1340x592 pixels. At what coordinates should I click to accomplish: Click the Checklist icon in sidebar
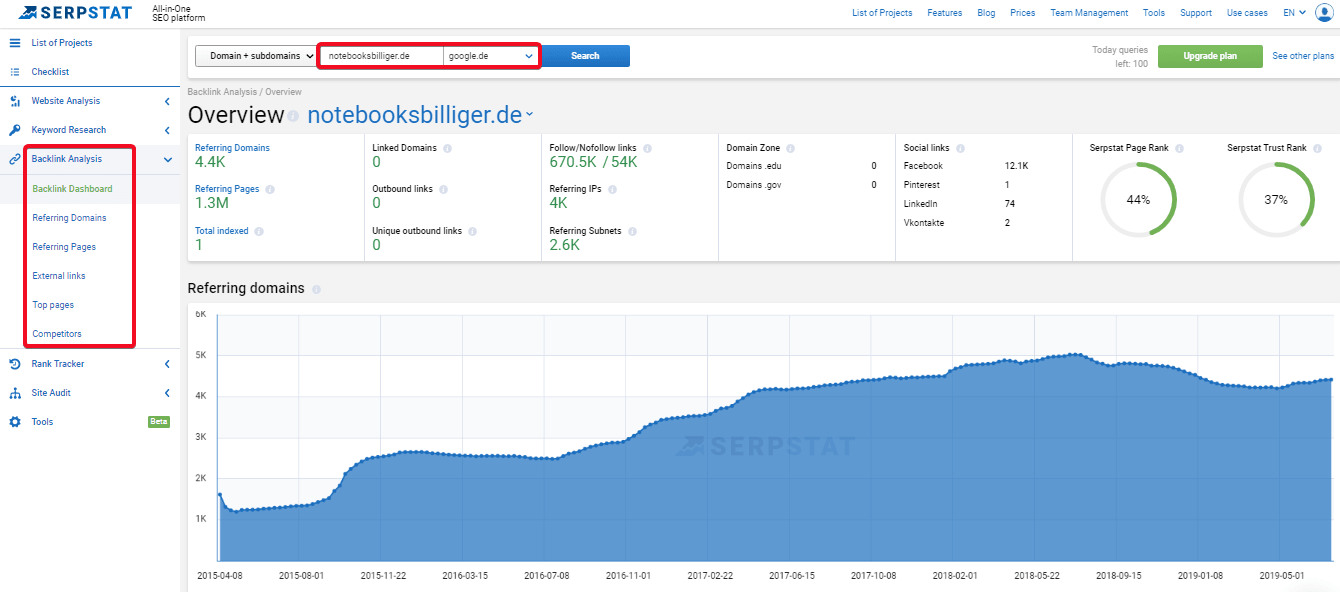click(x=15, y=72)
